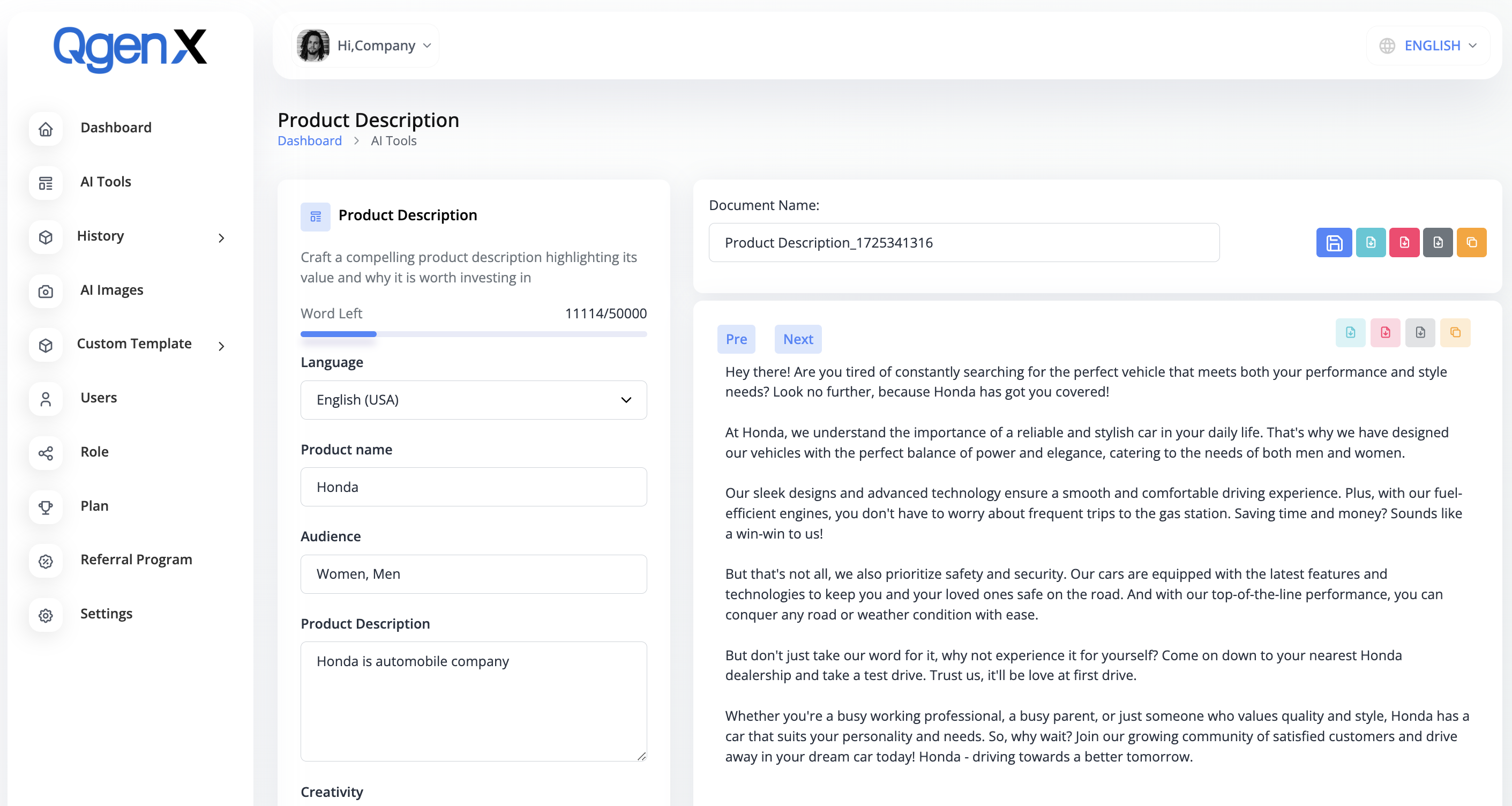Click the light gray download icon above generated text
The width and height of the screenshot is (1512, 806).
pos(1420,333)
